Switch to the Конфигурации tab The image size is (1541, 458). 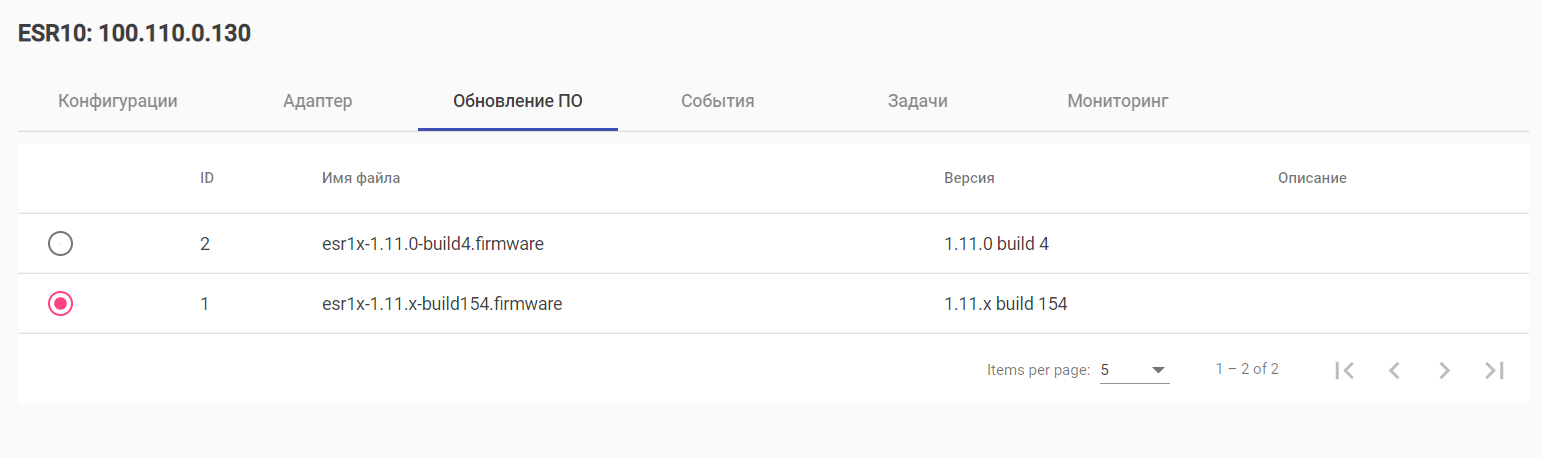point(118,101)
